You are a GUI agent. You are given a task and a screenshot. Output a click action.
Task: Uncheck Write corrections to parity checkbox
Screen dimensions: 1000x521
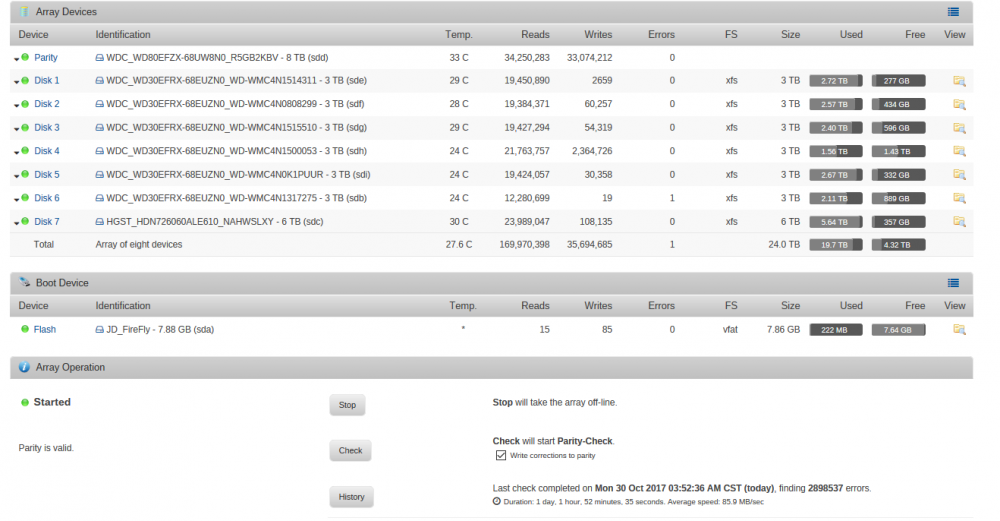501,455
